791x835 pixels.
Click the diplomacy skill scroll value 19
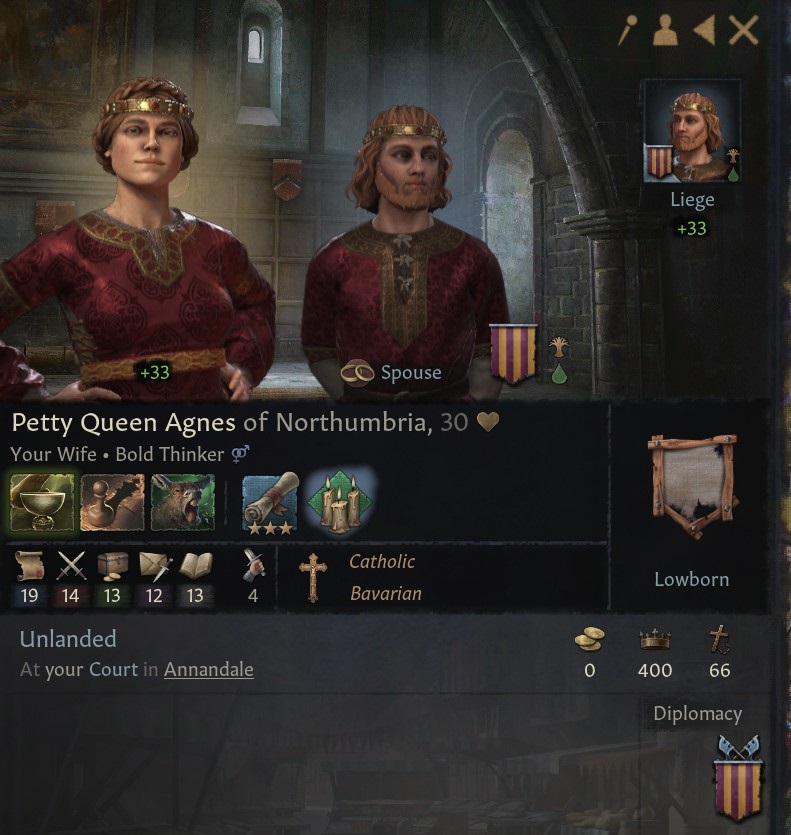coord(29,579)
